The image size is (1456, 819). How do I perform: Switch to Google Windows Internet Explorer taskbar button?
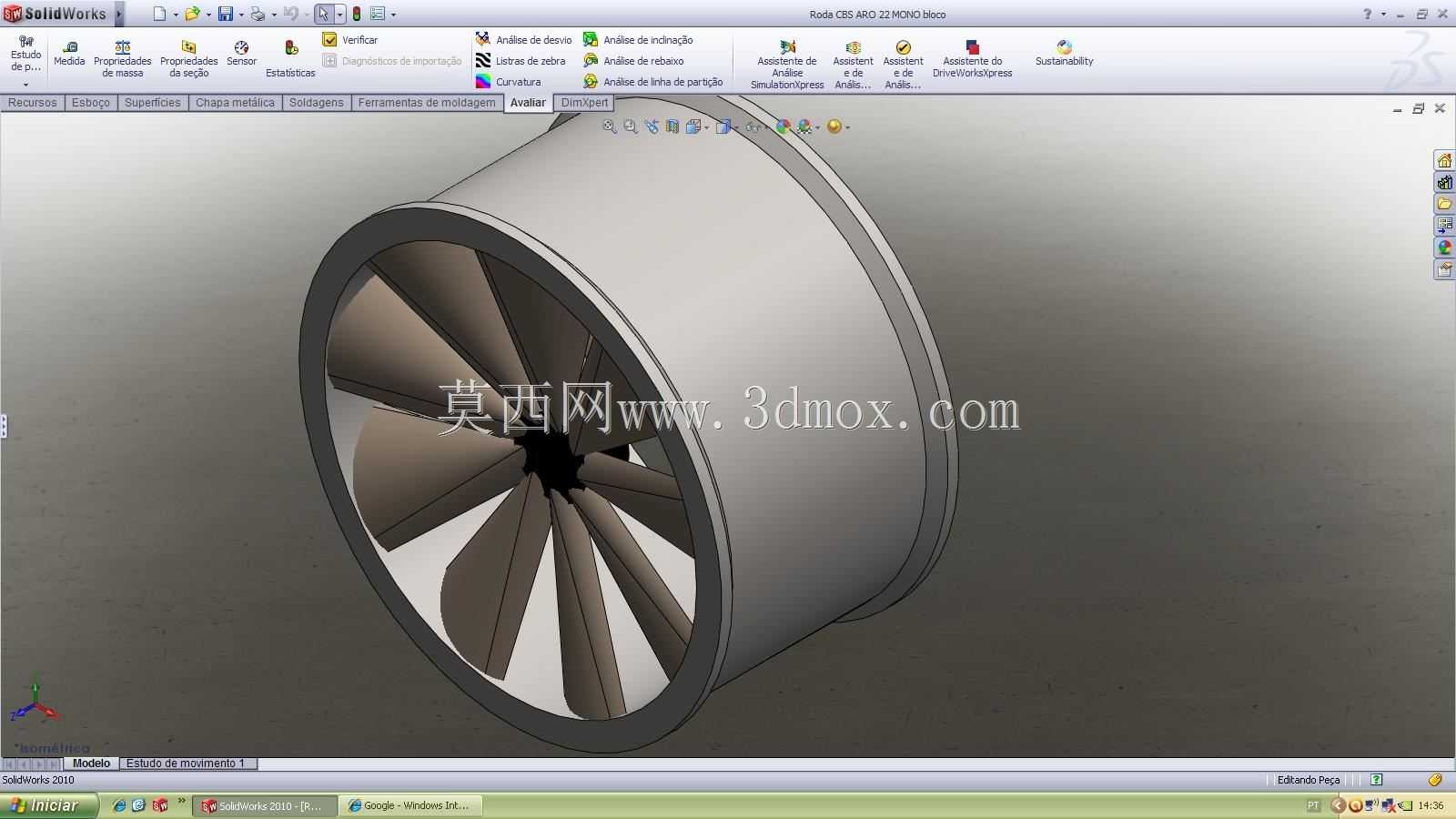tap(411, 805)
